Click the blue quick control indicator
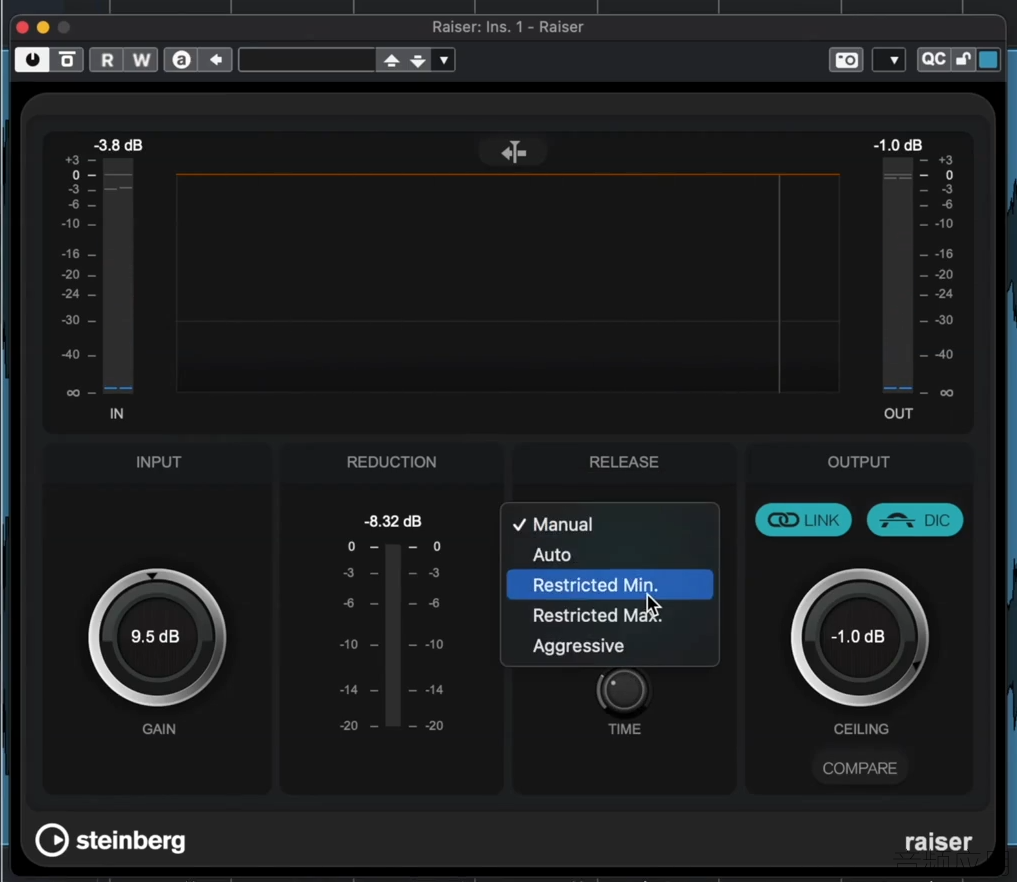Image resolution: width=1017 pixels, height=882 pixels. [988, 59]
